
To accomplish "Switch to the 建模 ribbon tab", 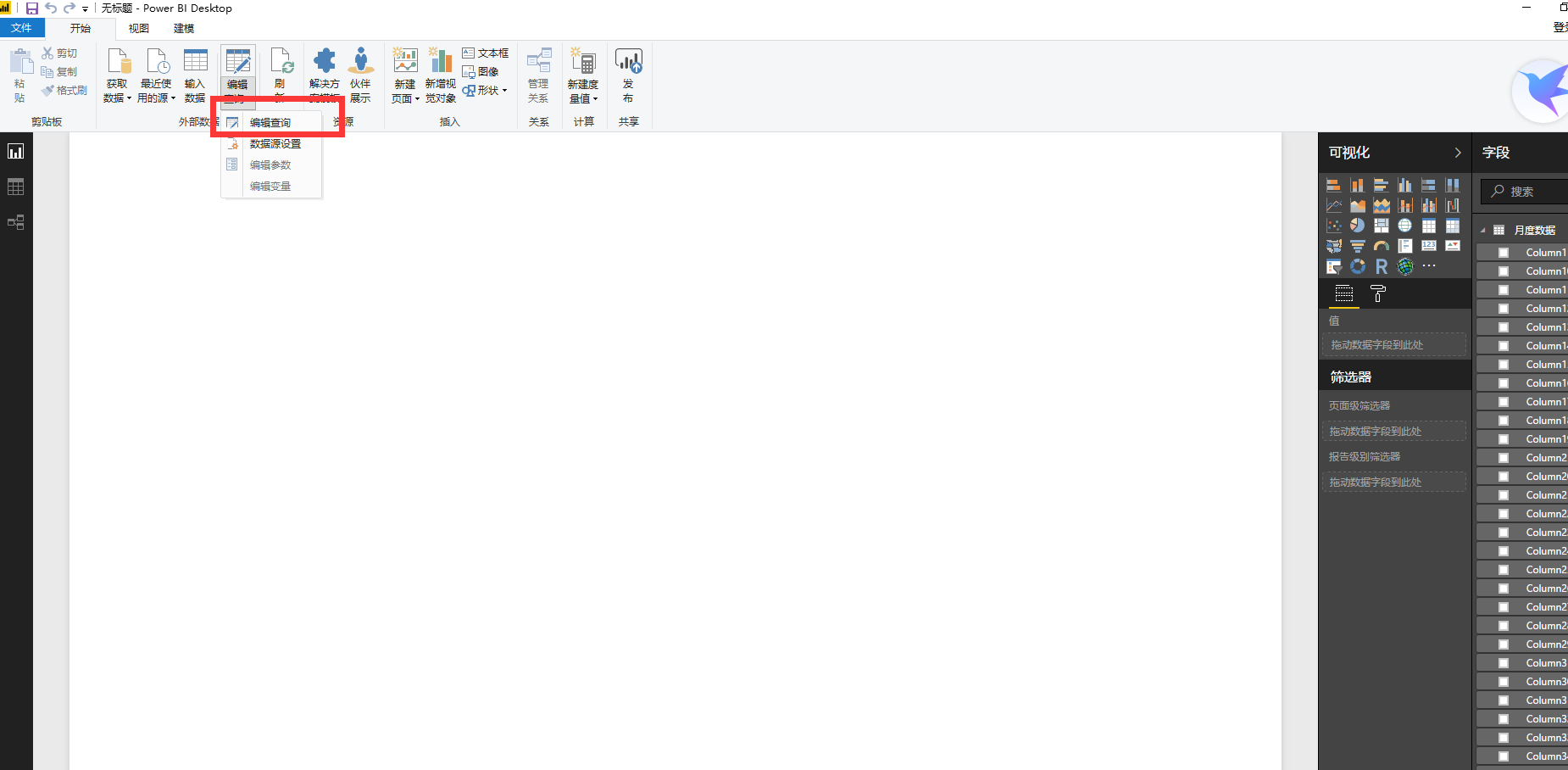I will (184, 28).
